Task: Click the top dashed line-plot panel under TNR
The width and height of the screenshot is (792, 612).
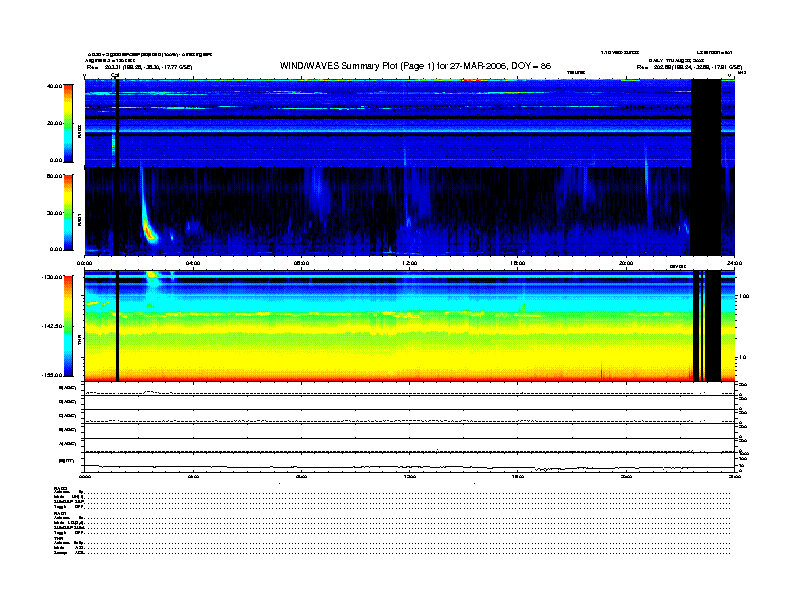Action: [x=410, y=390]
